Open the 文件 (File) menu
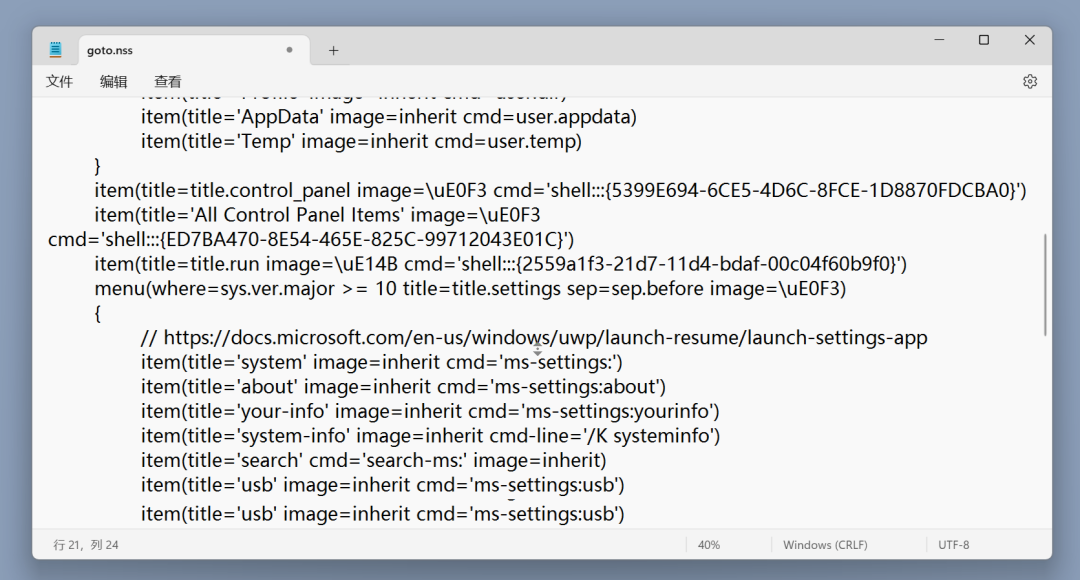1080x580 pixels. pyautogui.click(x=59, y=81)
